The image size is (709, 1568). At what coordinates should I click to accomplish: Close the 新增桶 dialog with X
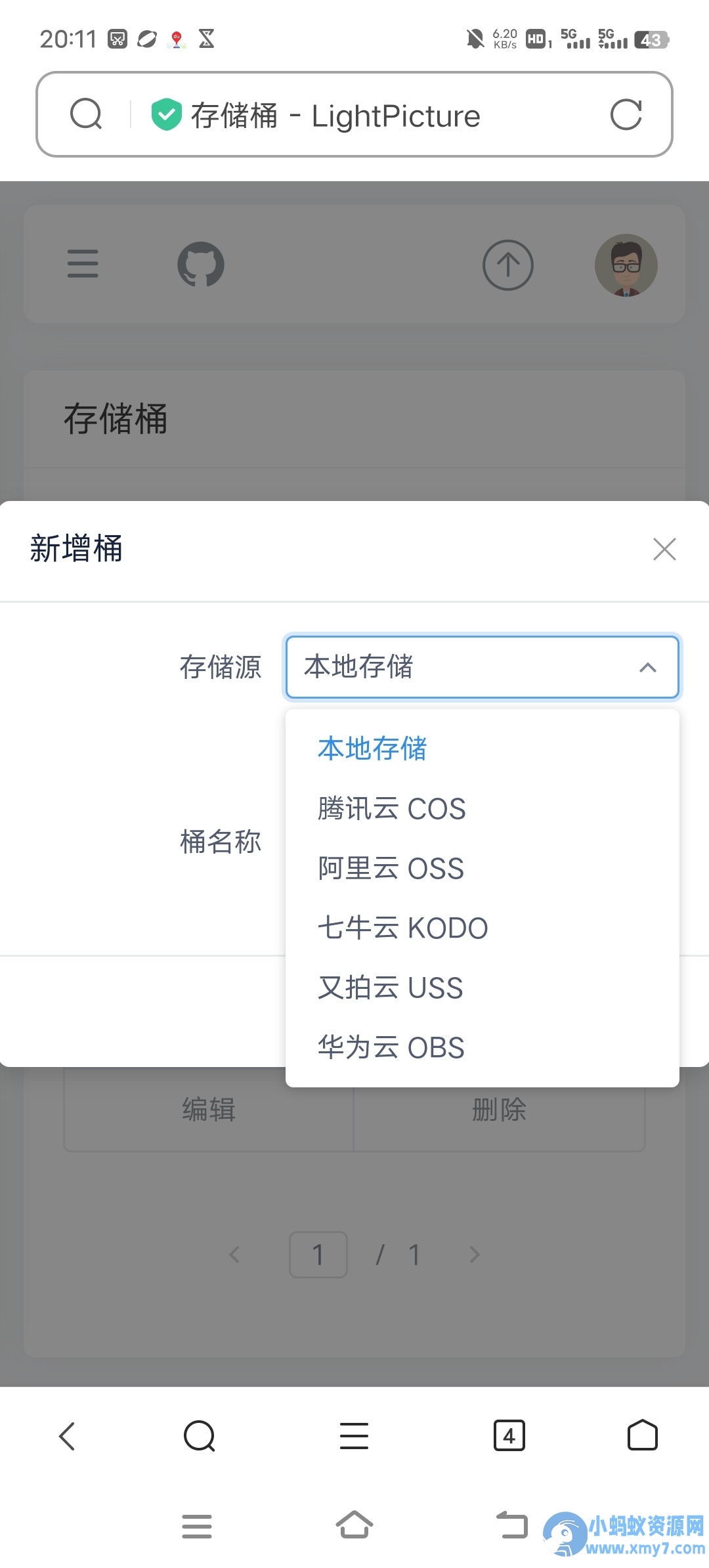(664, 549)
